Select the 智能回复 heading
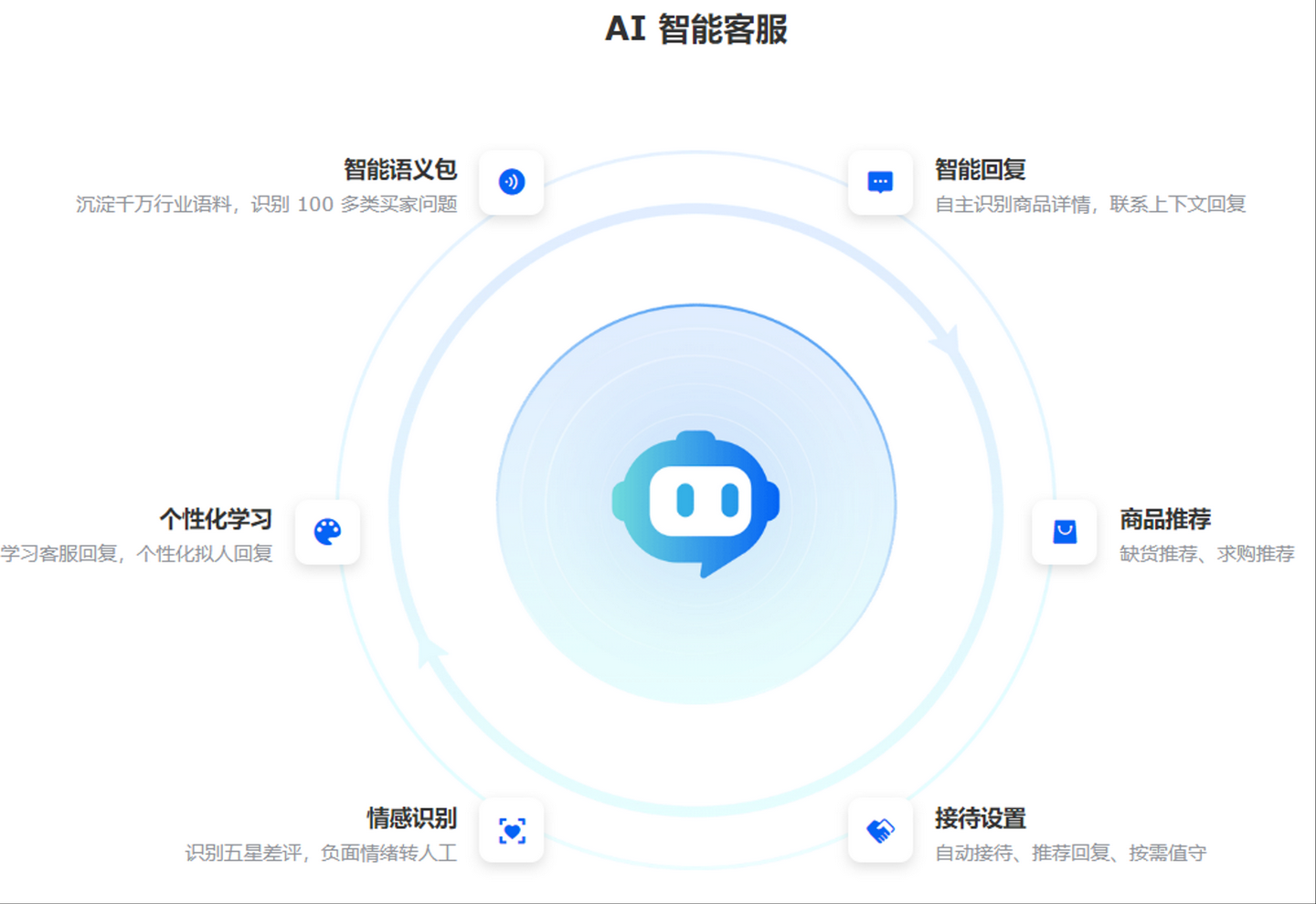Image resolution: width=1316 pixels, height=904 pixels. pyautogui.click(x=980, y=169)
